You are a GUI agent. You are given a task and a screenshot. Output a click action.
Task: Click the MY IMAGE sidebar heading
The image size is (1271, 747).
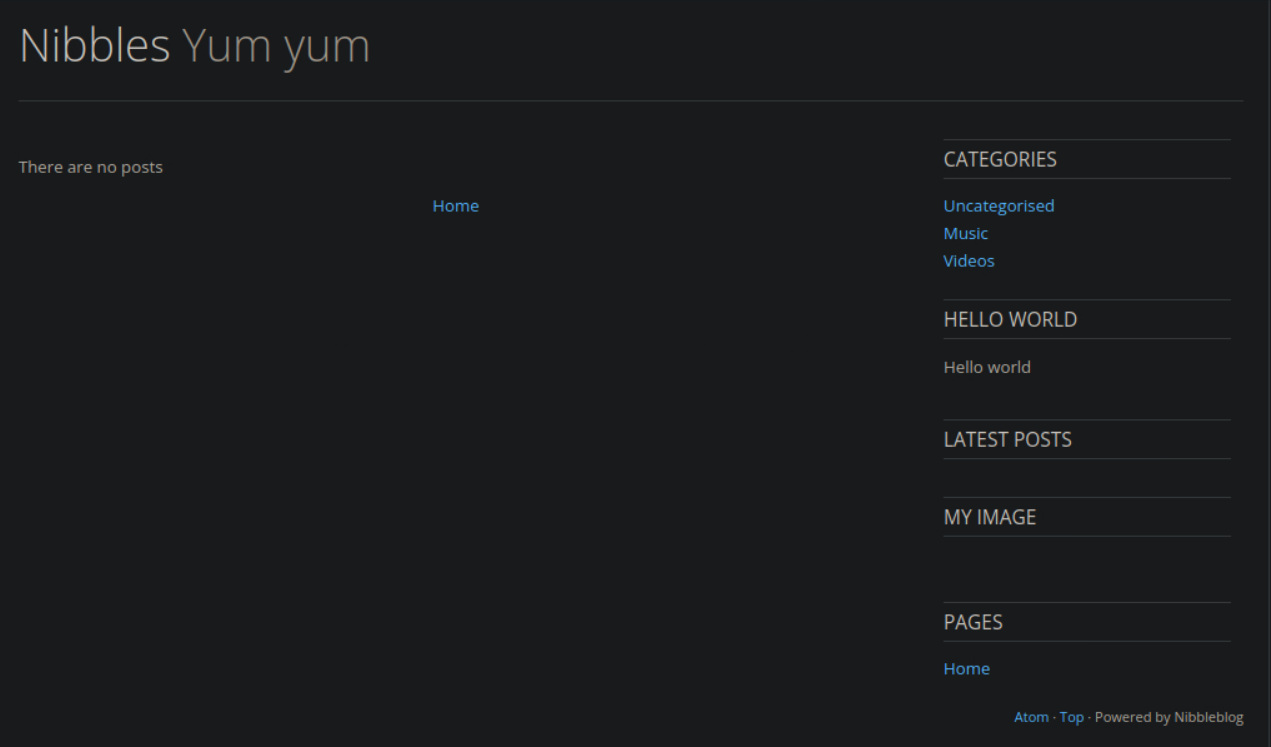tap(989, 518)
